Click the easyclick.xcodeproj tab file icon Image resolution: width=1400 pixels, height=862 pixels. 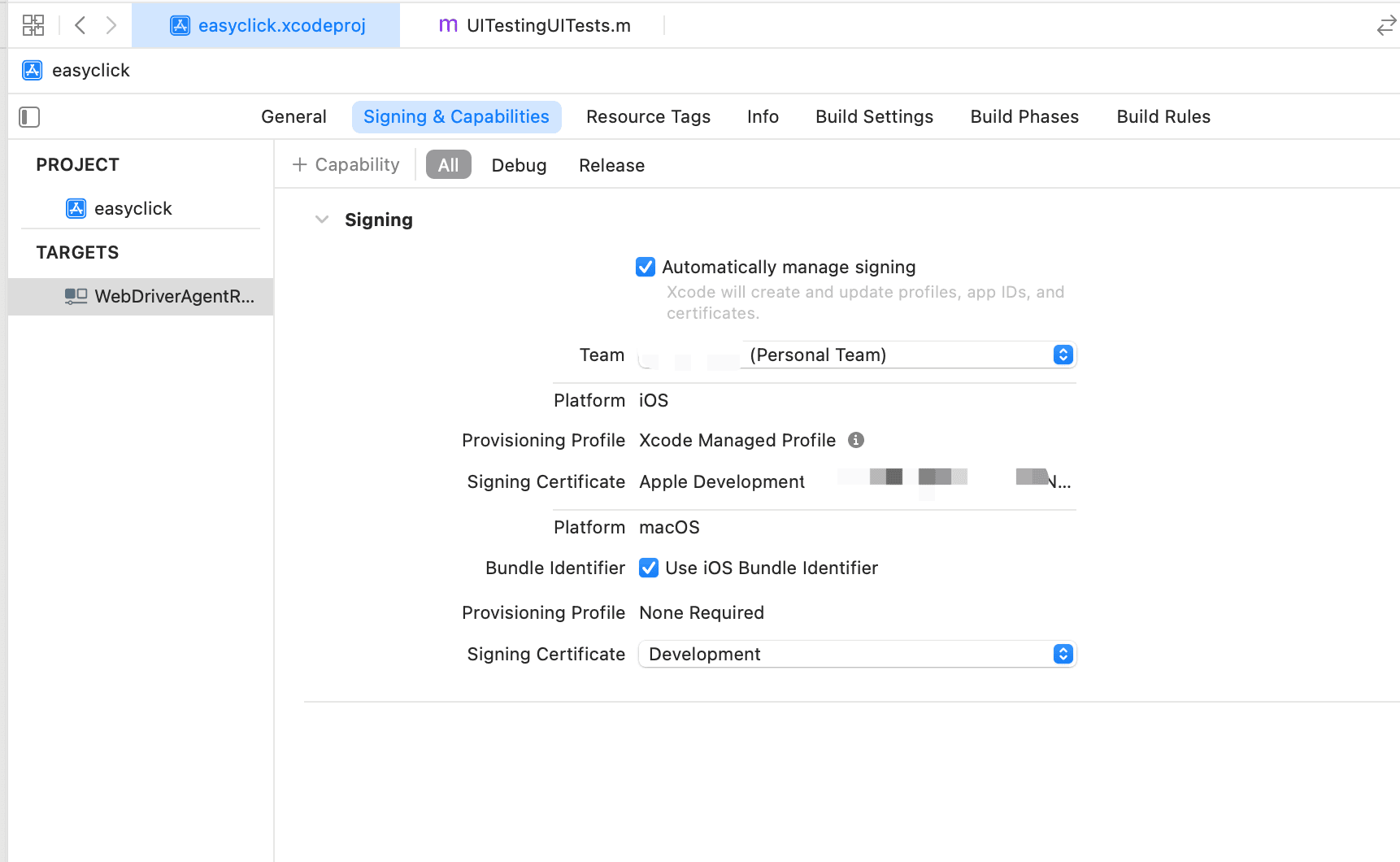(180, 25)
